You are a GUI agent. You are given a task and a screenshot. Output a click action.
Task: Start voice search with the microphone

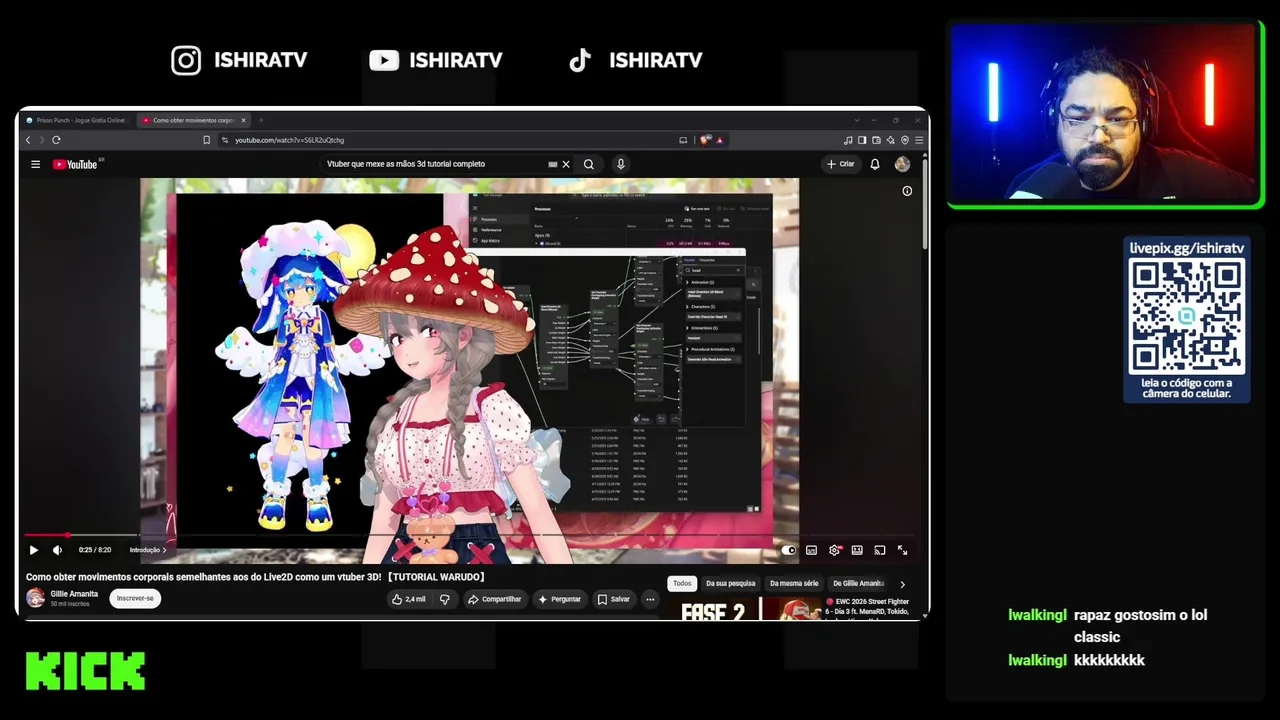coord(620,164)
